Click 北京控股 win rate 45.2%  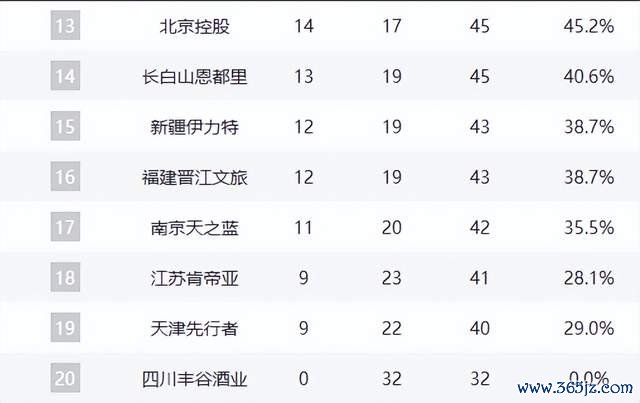coord(589,26)
